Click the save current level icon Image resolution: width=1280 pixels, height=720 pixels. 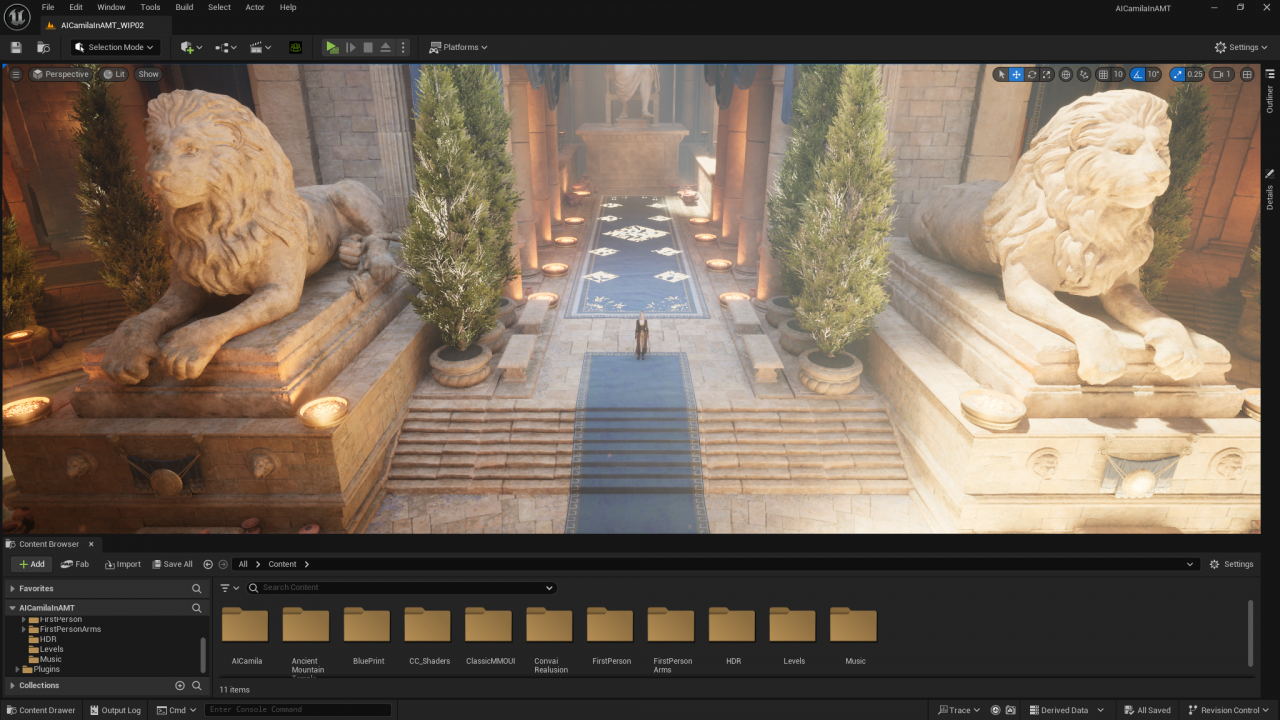pos(16,47)
